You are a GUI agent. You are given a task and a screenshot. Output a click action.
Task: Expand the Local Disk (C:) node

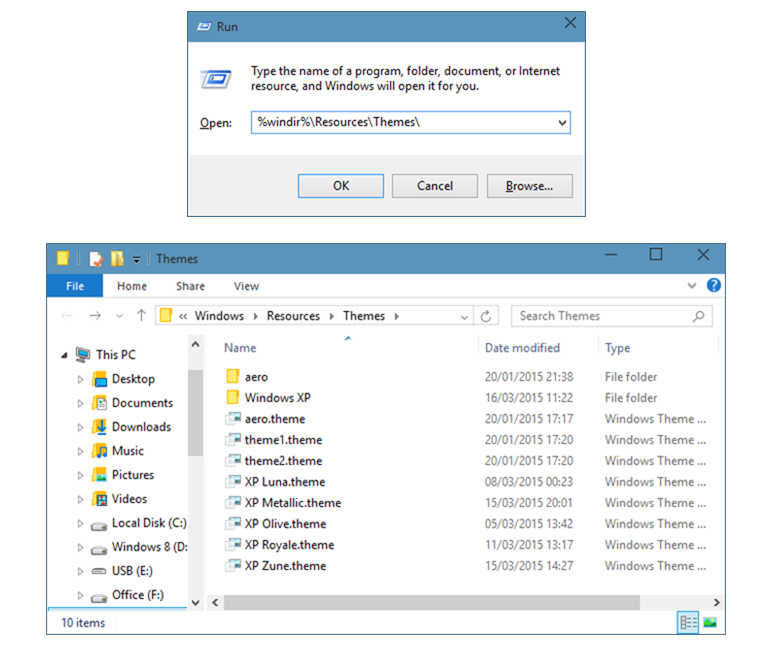point(80,523)
